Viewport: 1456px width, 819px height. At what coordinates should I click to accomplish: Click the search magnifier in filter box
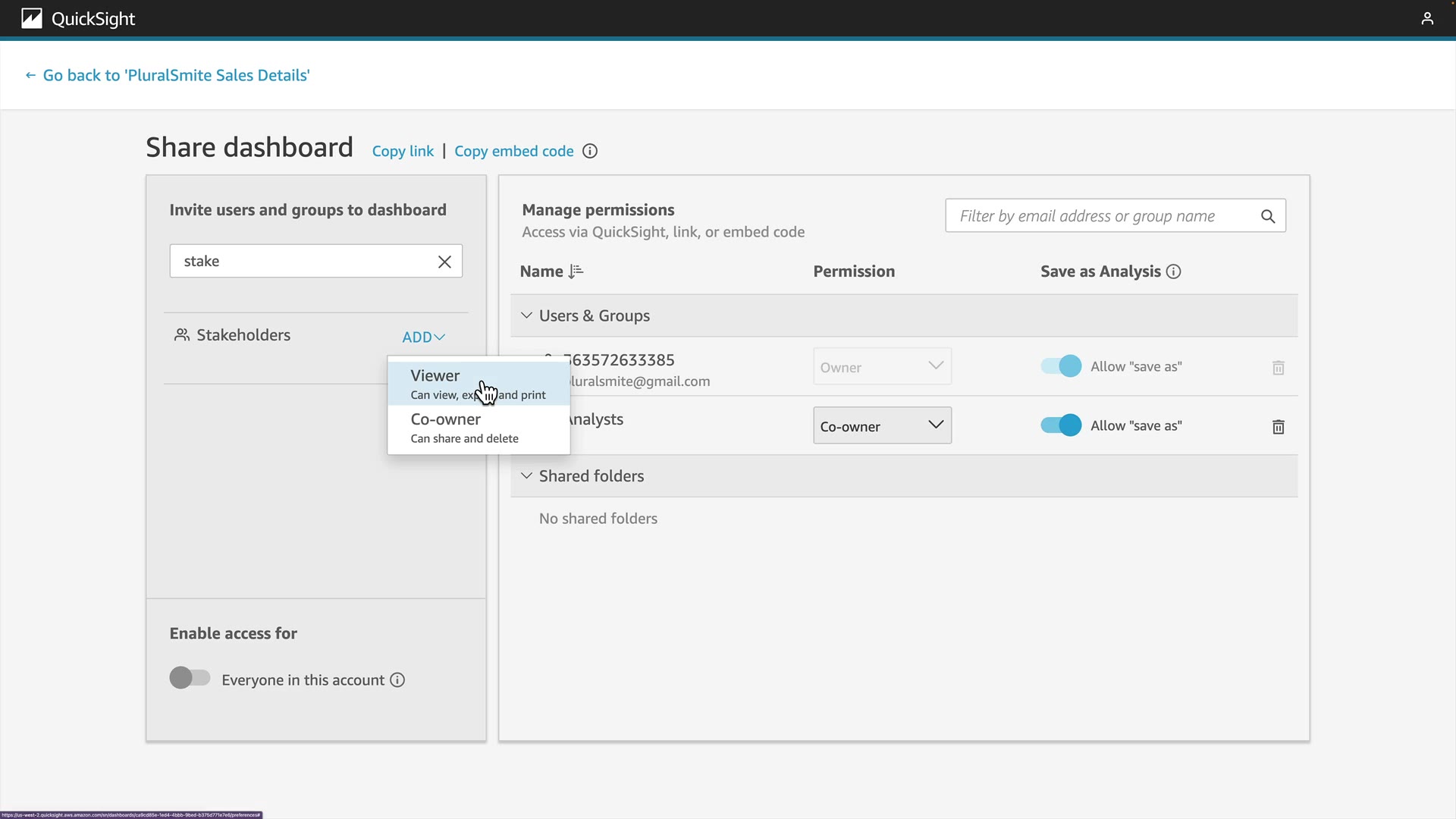(x=1268, y=217)
